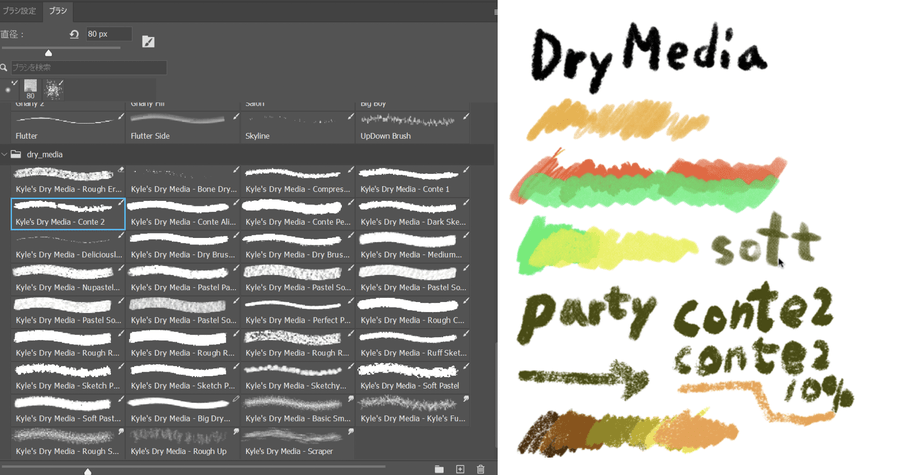Create a new brush group with folder icon
Image resolution: width=900 pixels, height=475 pixels.
(x=439, y=469)
